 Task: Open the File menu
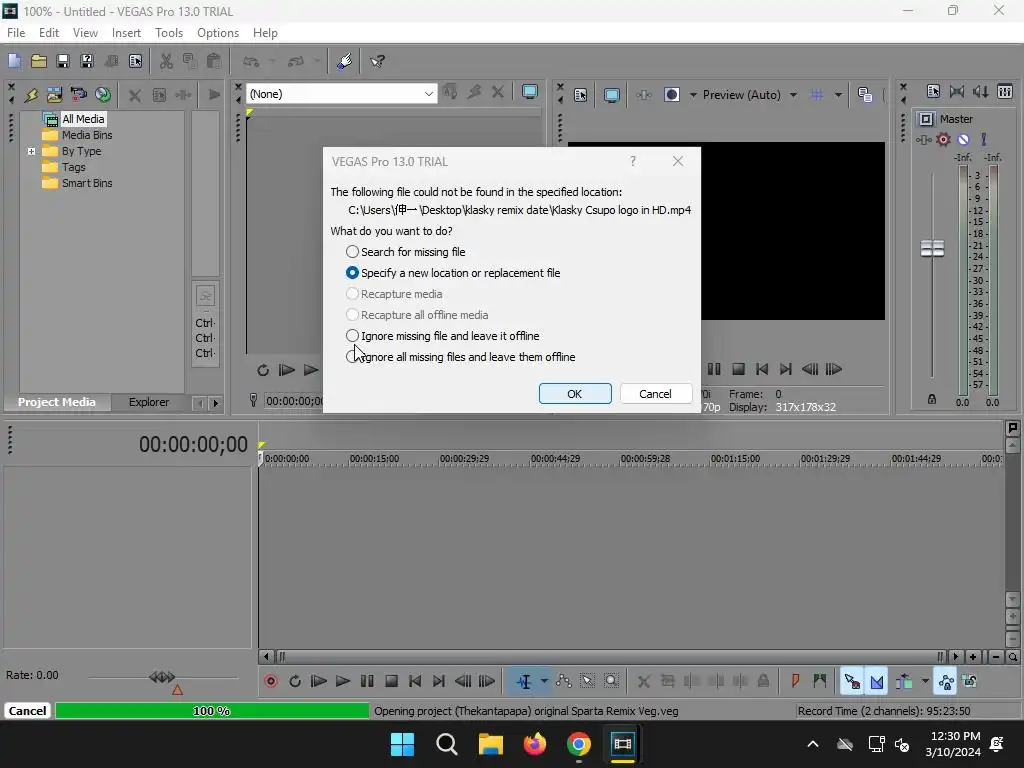pyautogui.click(x=16, y=33)
